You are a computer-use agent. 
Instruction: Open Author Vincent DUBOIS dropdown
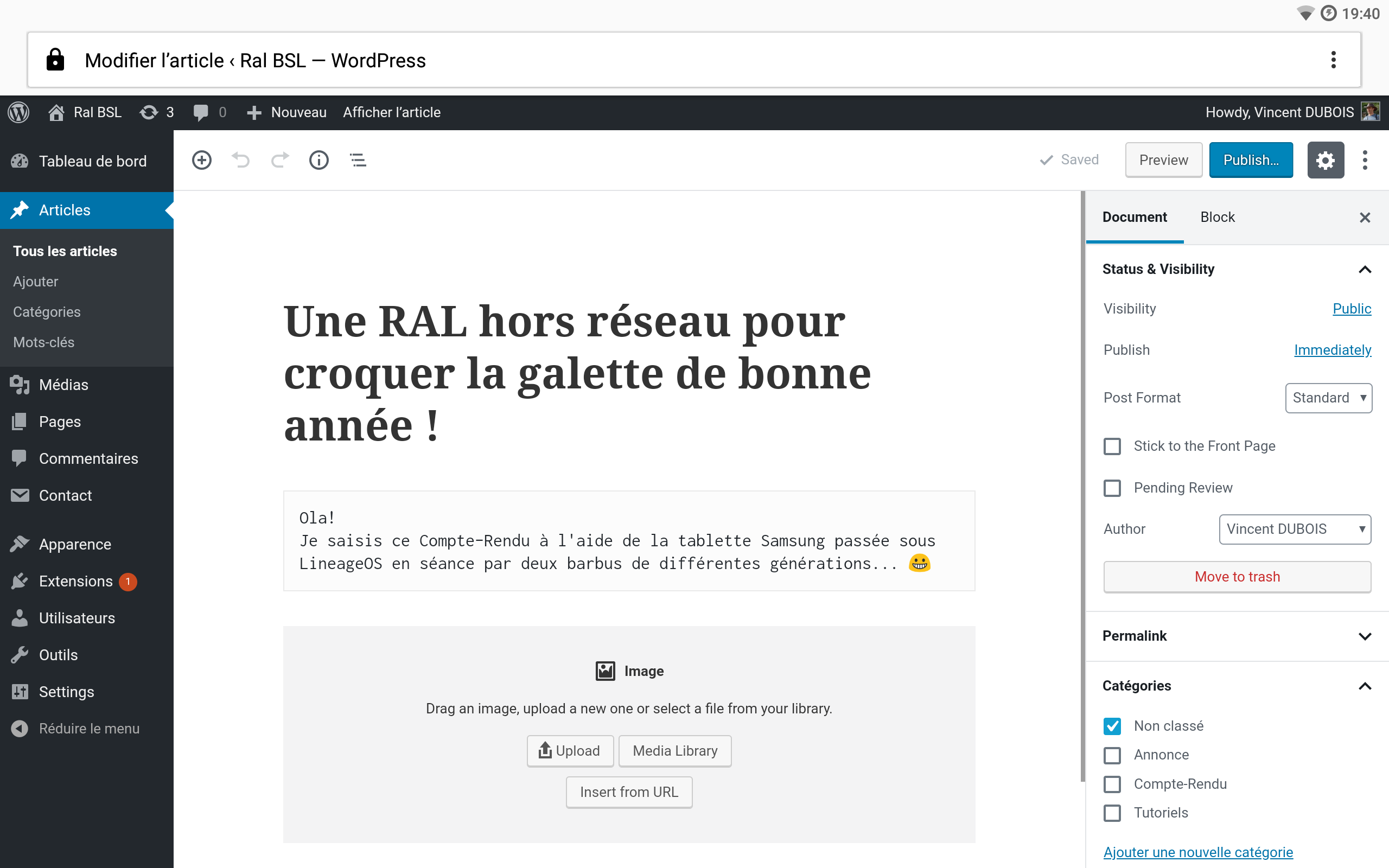click(x=1295, y=529)
